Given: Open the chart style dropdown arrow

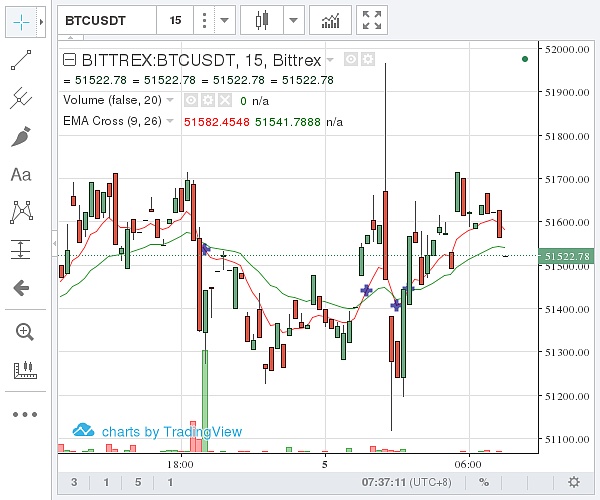Looking at the screenshot, I should [x=293, y=20].
